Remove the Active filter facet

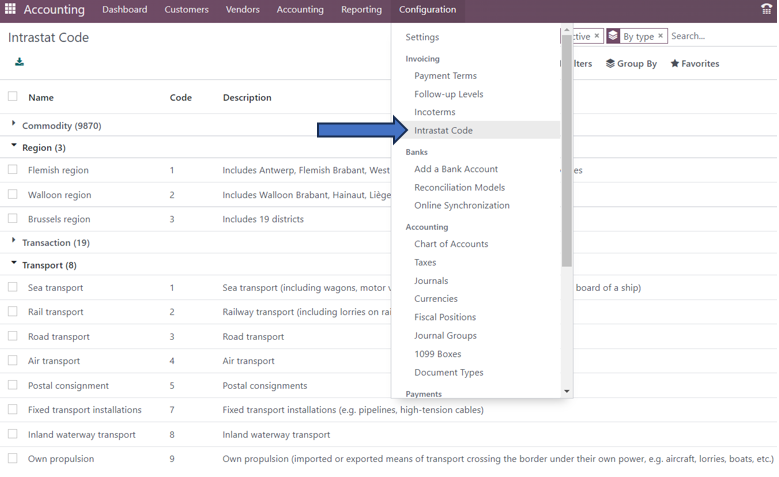597,36
